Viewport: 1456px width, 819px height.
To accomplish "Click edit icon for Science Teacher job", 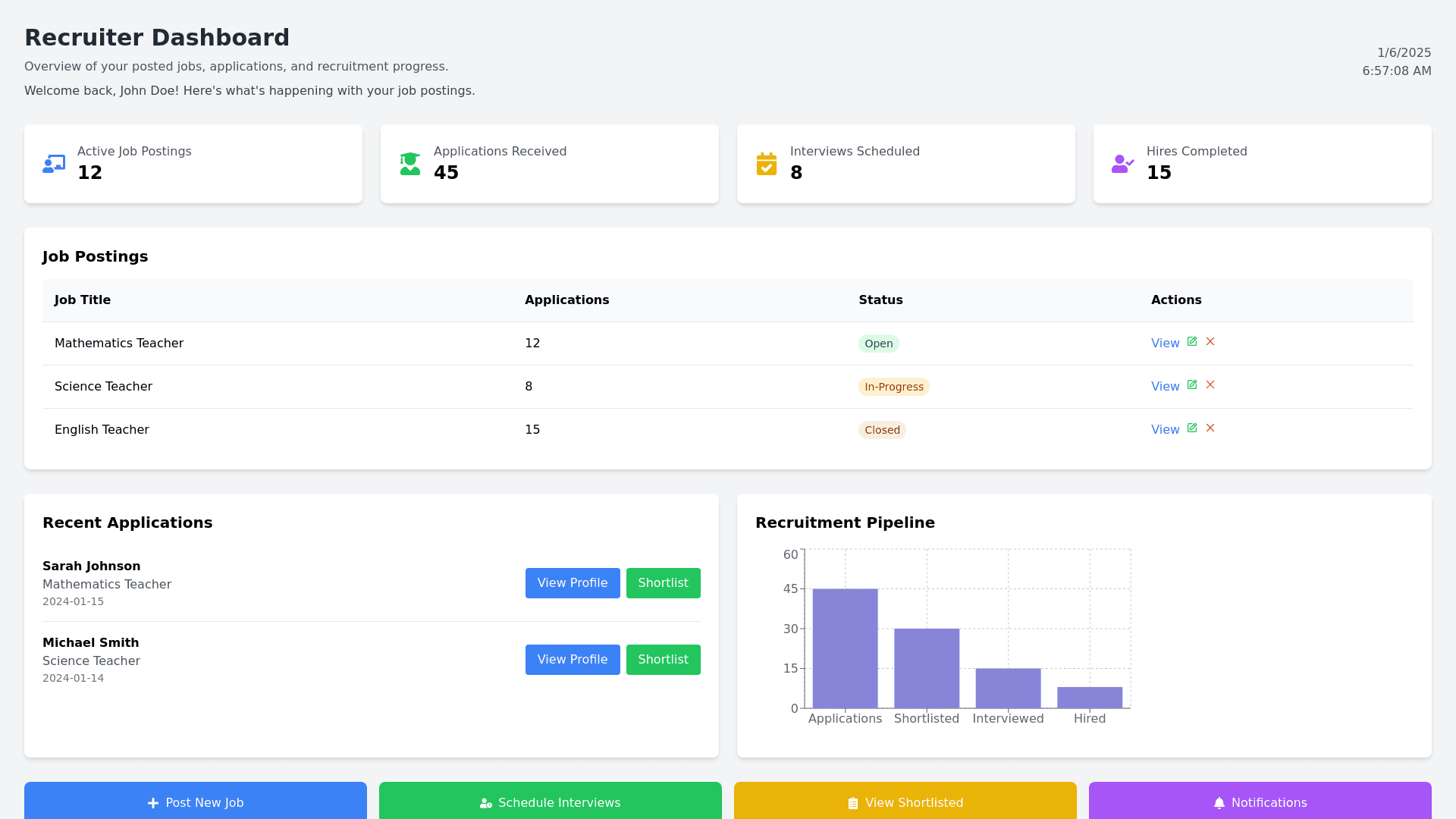I will click(x=1192, y=385).
